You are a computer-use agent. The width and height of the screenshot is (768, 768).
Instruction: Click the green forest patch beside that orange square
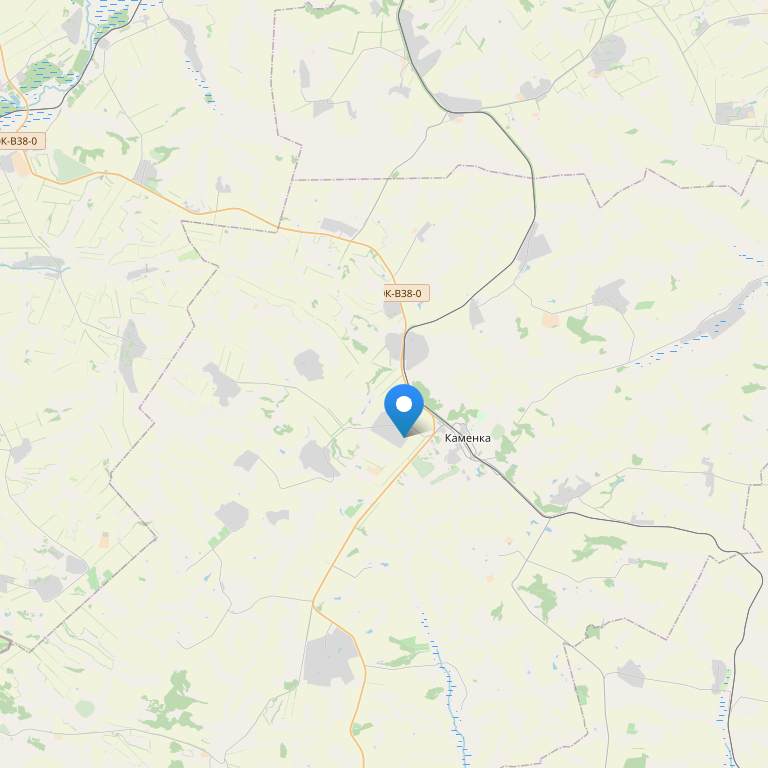pyautogui.click(x=584, y=329)
